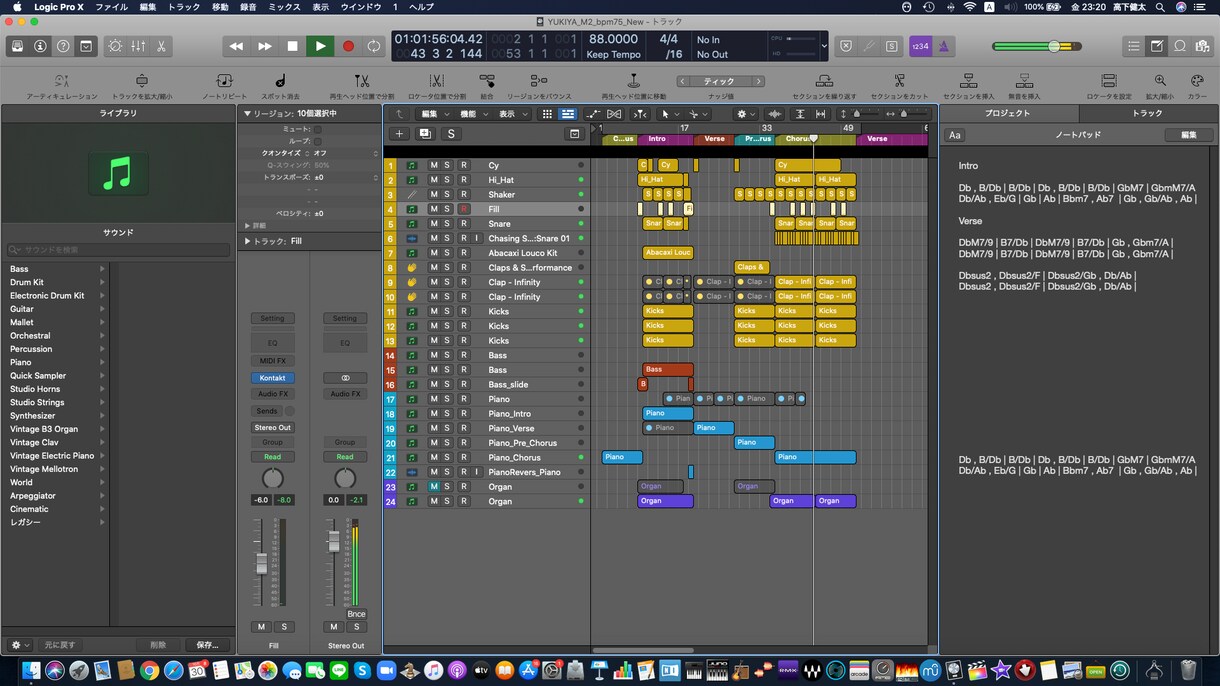Click the ノートリピート toolbar icon
This screenshot has width=1220, height=686.
(224, 81)
